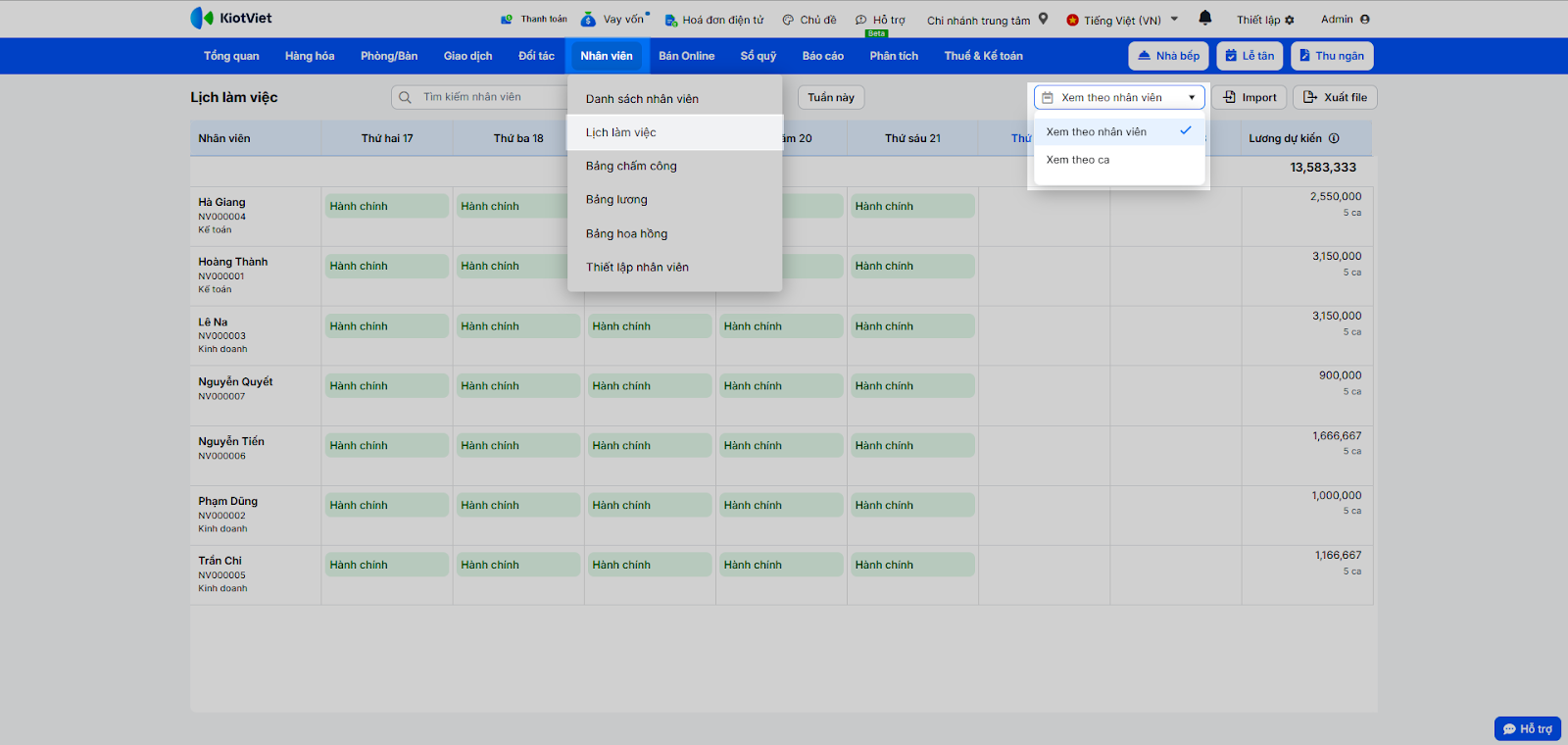Click the Thứ hai 17 column header

point(387,138)
